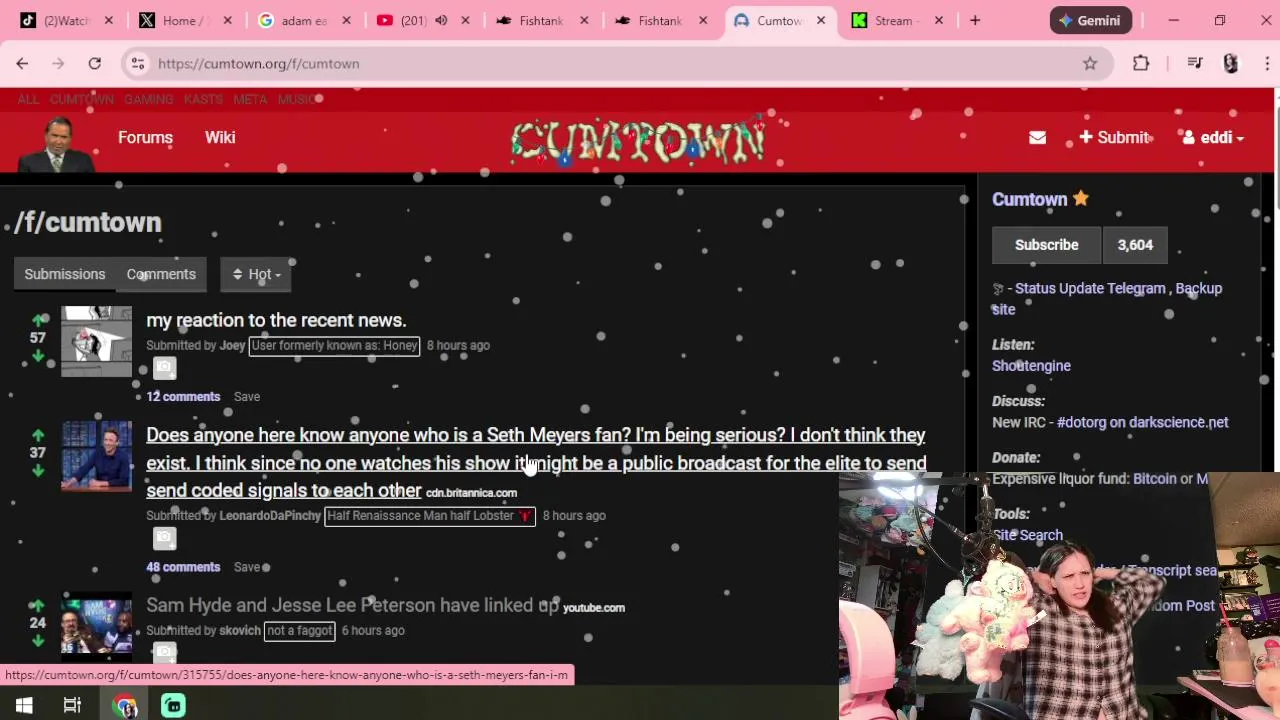Open the Forums nav item

coord(145,138)
